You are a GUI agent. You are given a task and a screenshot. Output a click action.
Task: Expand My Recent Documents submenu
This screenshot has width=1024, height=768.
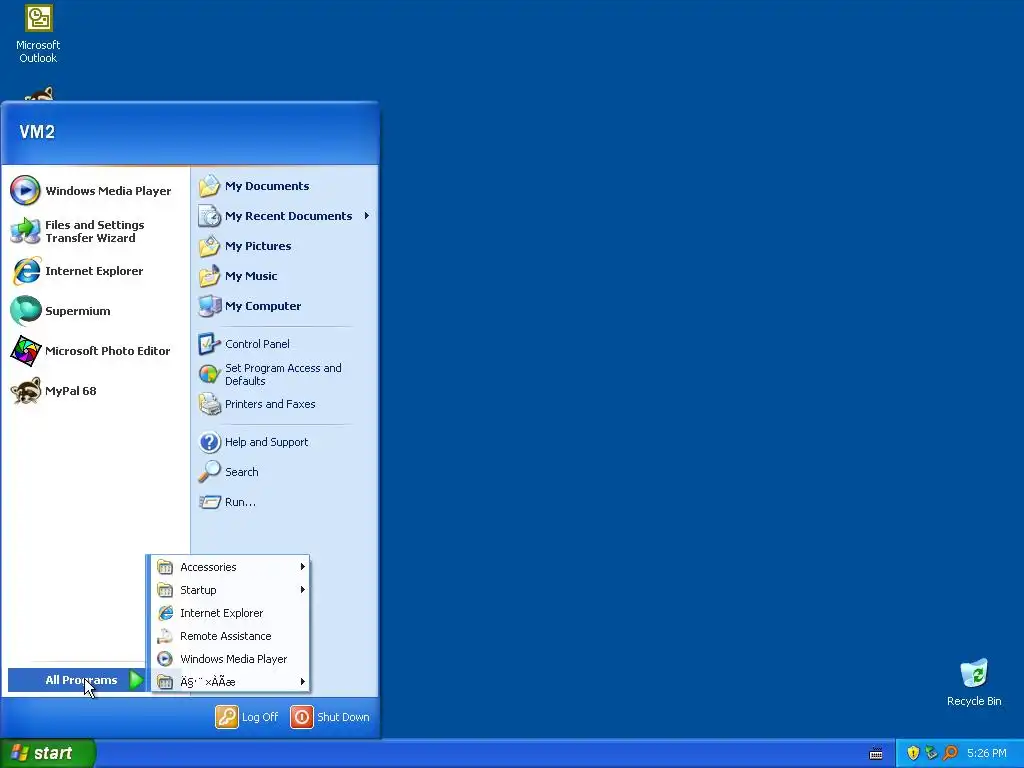click(x=284, y=216)
